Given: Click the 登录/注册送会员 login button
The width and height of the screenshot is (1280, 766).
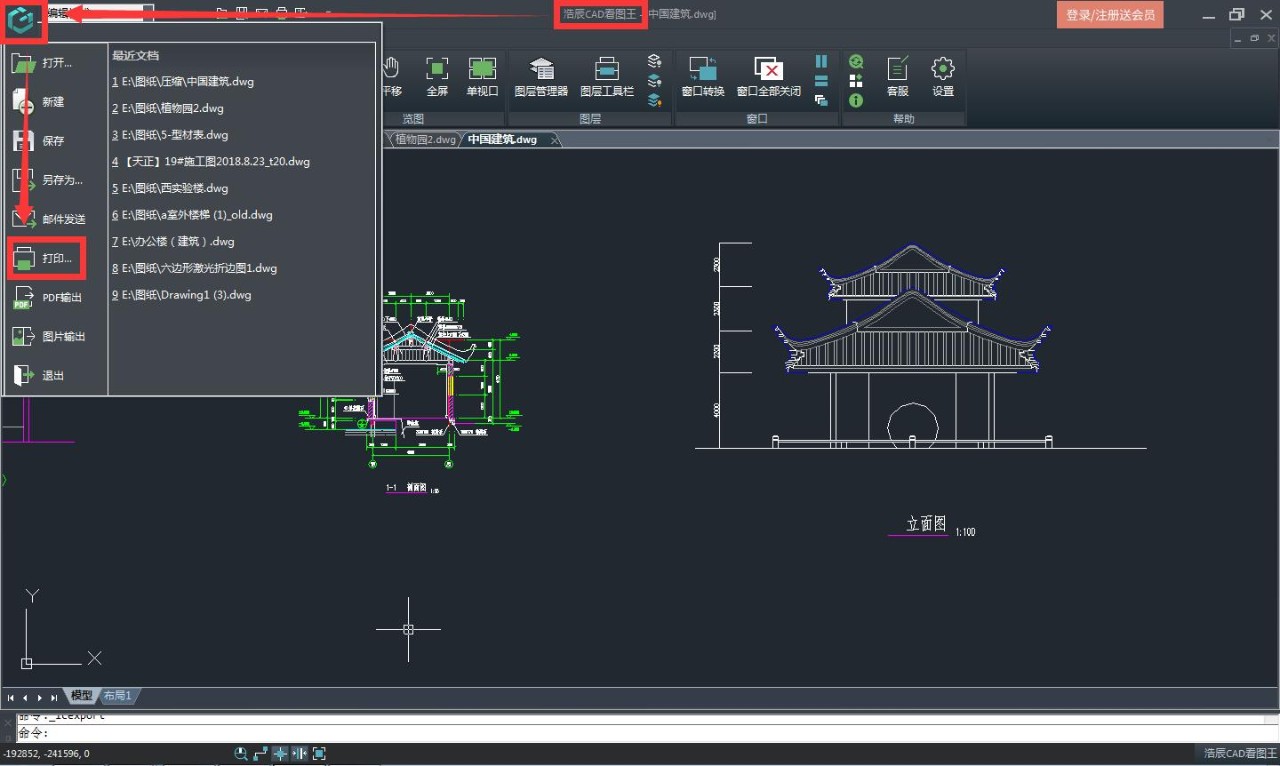Looking at the screenshot, I should 1110,15.
